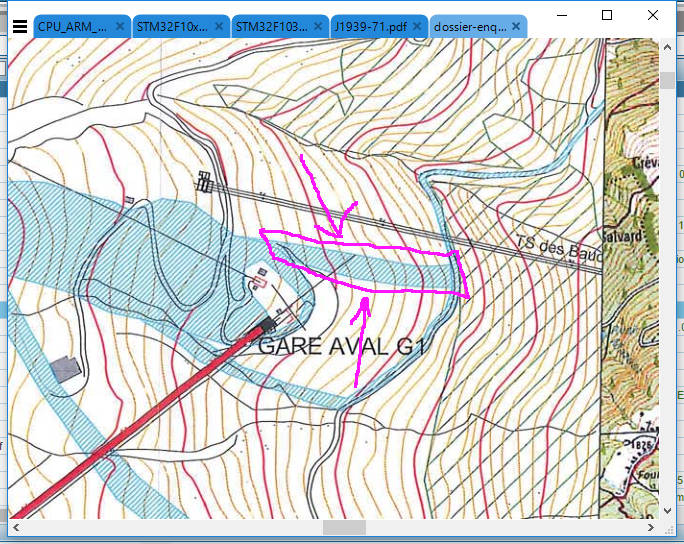Close the CPU_ARM tab
Image resolution: width=684 pixels, height=544 pixels.
coord(120,27)
